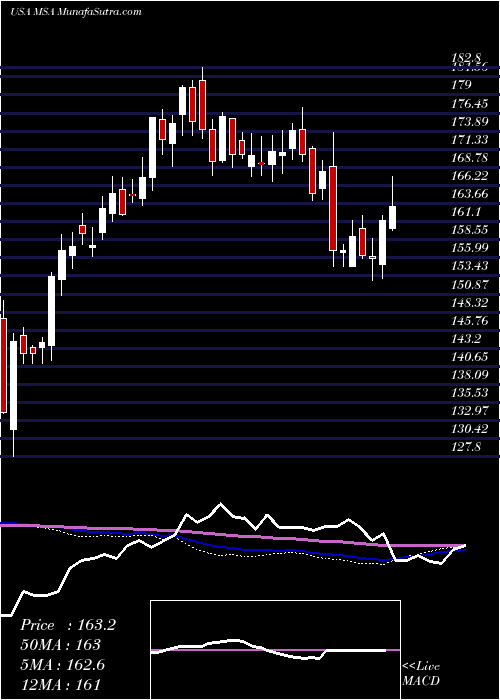The height and width of the screenshot is (700, 500).
Task: Click the 182.8 price axis label
Action: 467,58
